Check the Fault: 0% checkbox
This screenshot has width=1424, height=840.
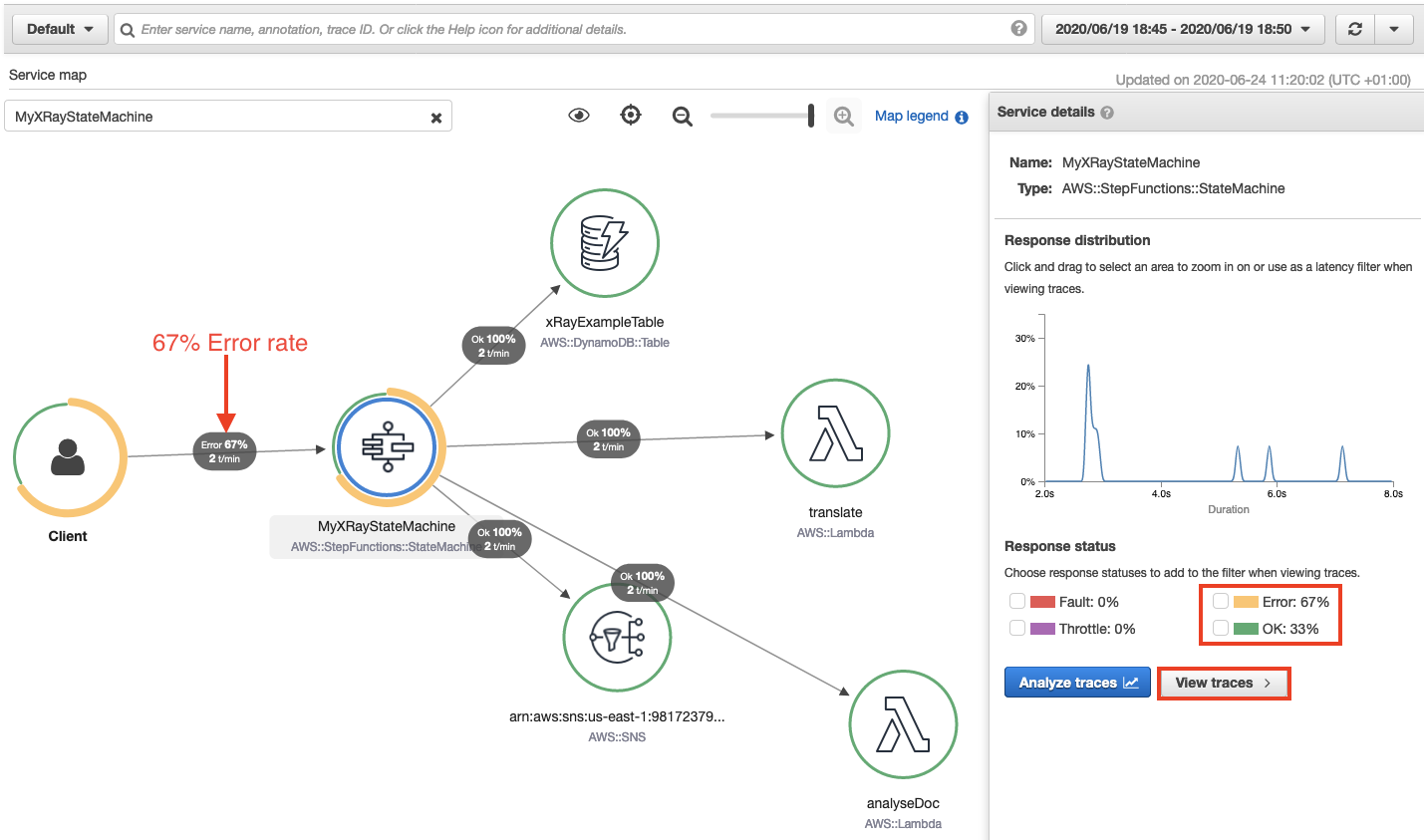[1017, 601]
